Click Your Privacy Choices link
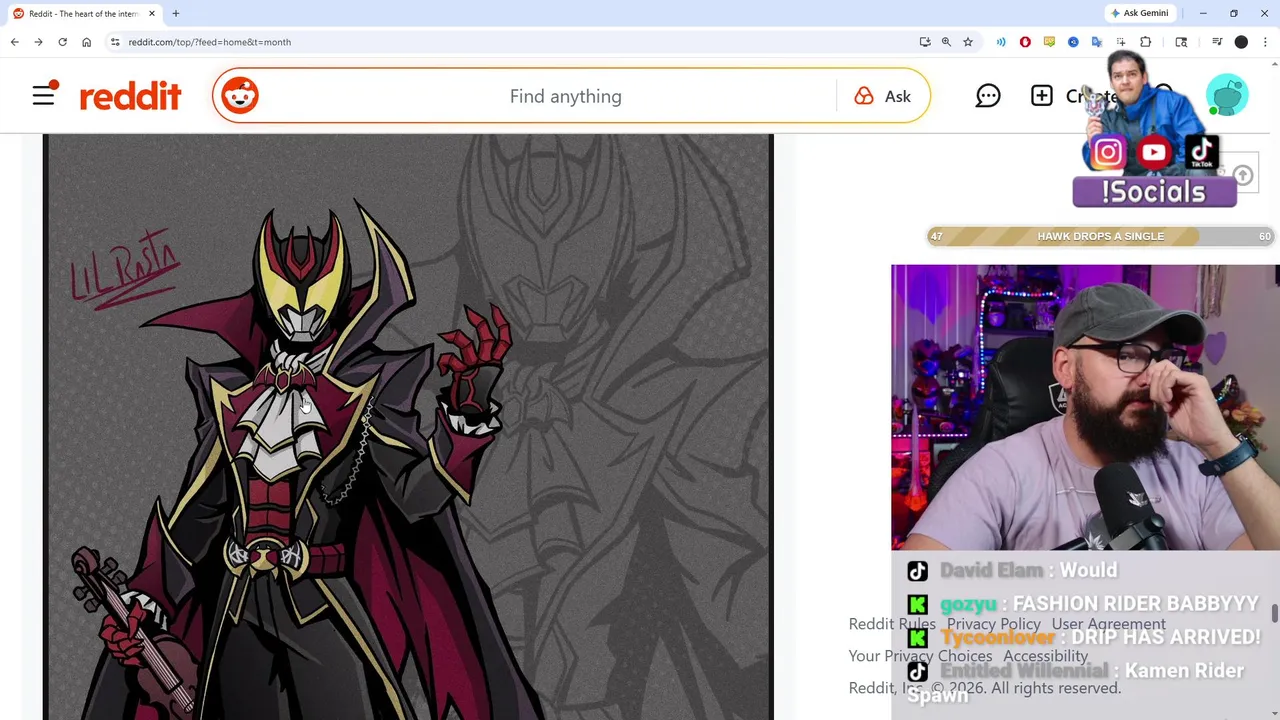Screen dimensions: 1280x720 tap(920, 656)
